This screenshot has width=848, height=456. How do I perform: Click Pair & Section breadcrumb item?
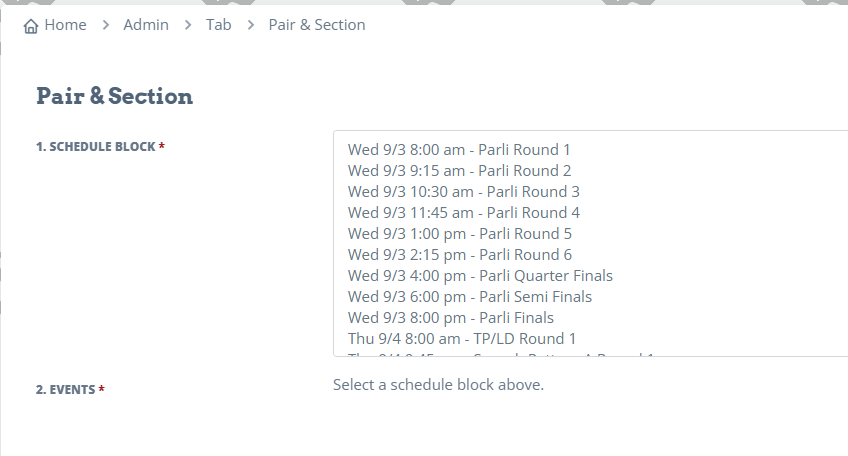(x=317, y=25)
